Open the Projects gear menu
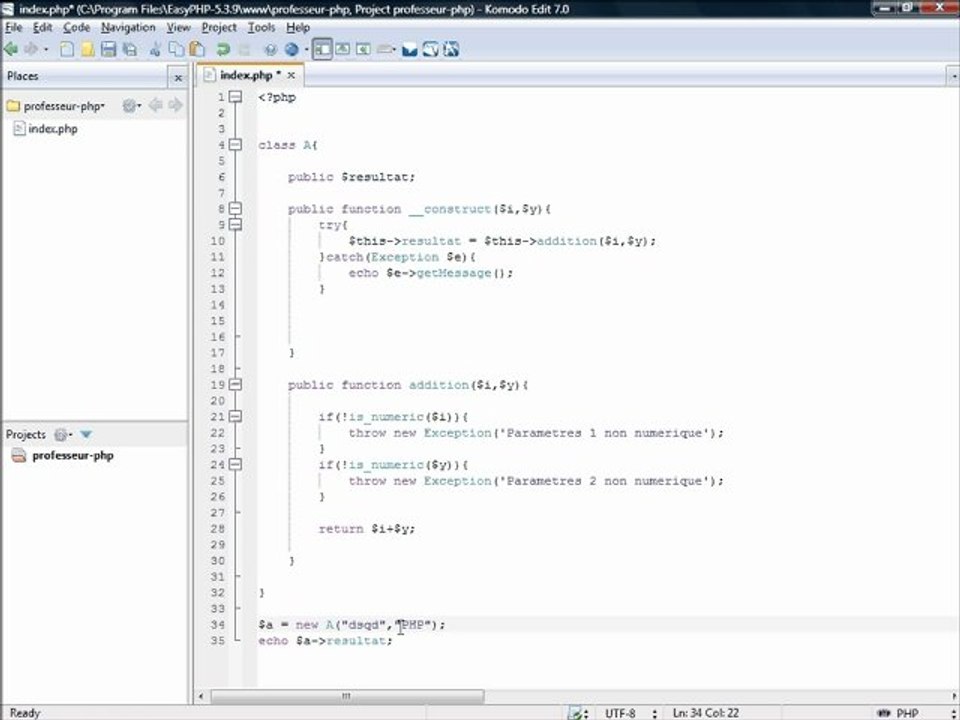Viewport: 960px width, 720px height. [x=62, y=435]
